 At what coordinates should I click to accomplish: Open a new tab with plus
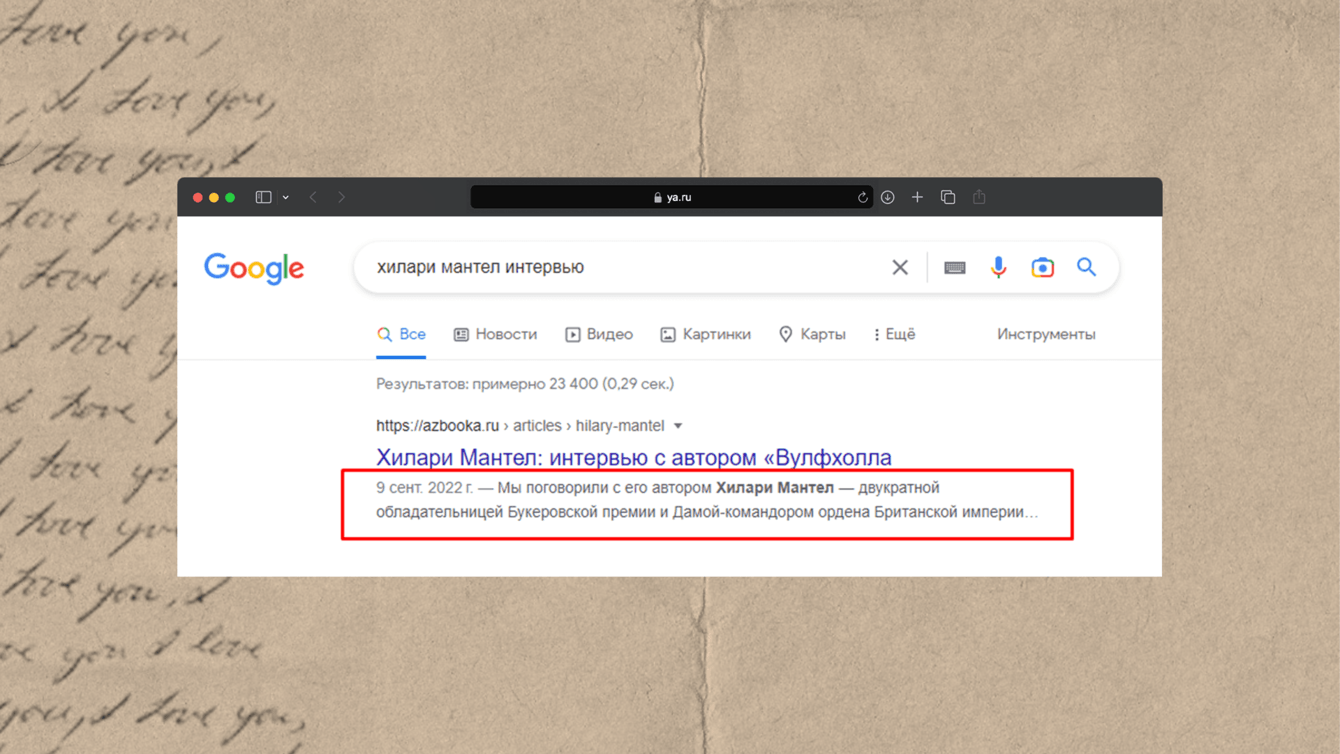pos(917,198)
